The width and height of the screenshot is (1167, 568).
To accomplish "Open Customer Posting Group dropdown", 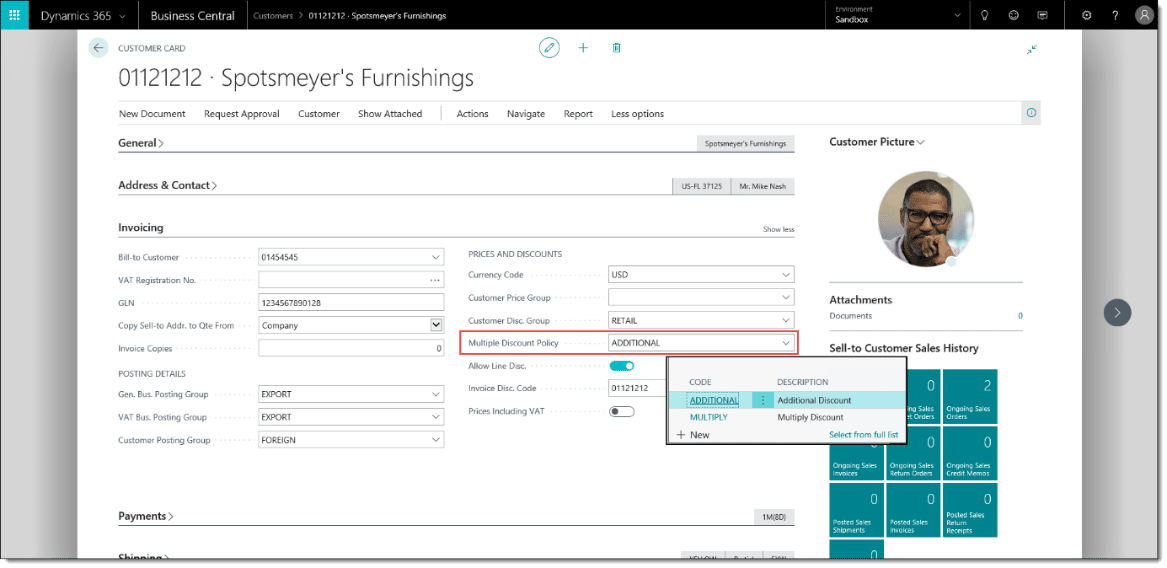I will 435,440.
